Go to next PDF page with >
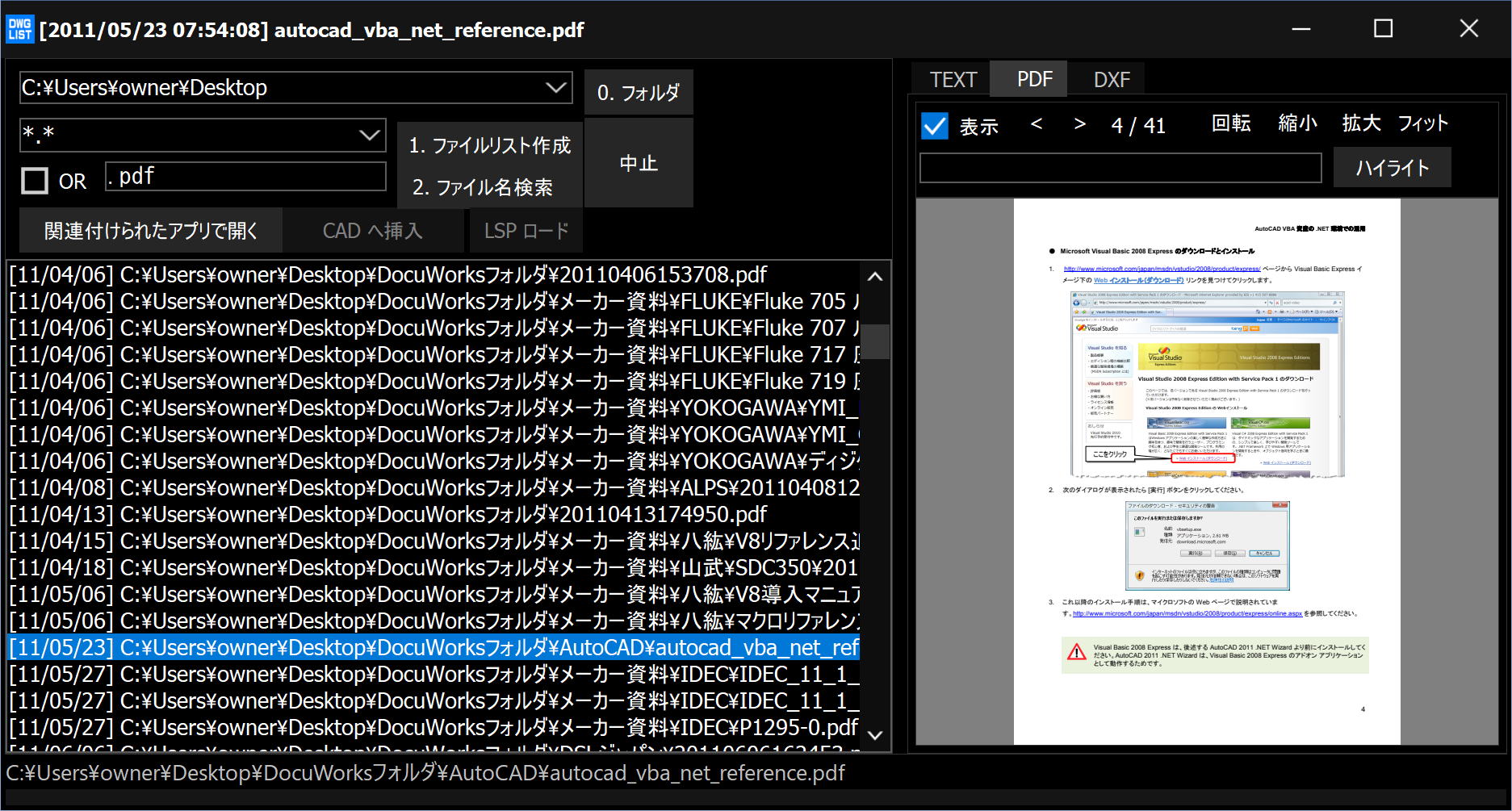Screen dimensions: 1512x811 pos(1079,123)
